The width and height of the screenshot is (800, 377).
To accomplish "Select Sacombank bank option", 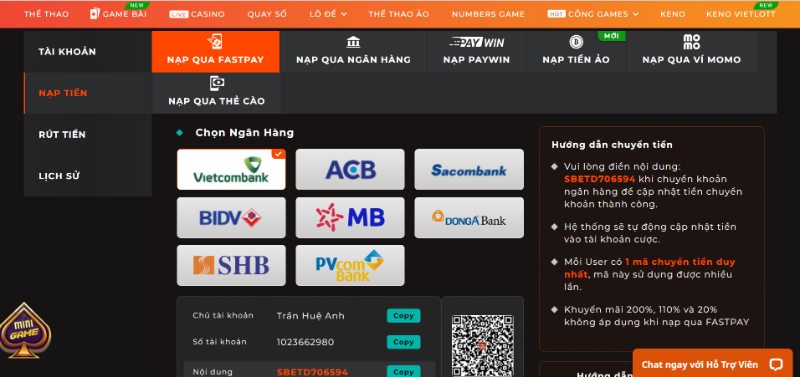I will click(469, 169).
